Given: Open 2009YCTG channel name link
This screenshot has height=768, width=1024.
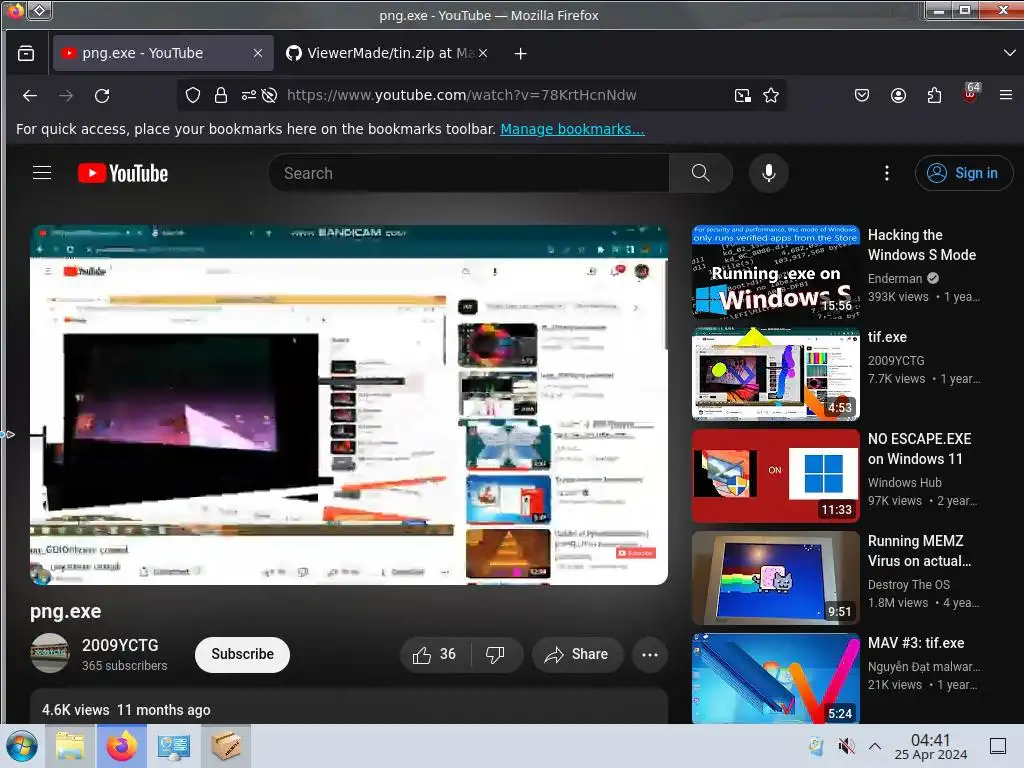Looking at the screenshot, I should [120, 645].
